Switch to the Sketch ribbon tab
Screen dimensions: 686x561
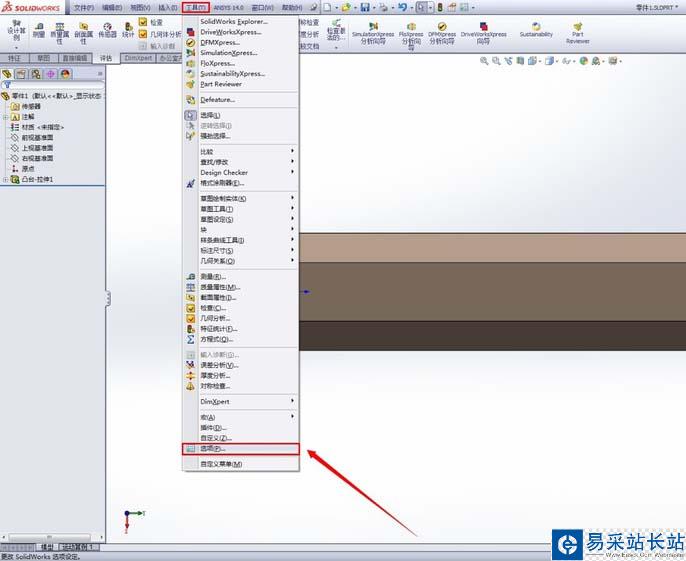click(x=44, y=58)
